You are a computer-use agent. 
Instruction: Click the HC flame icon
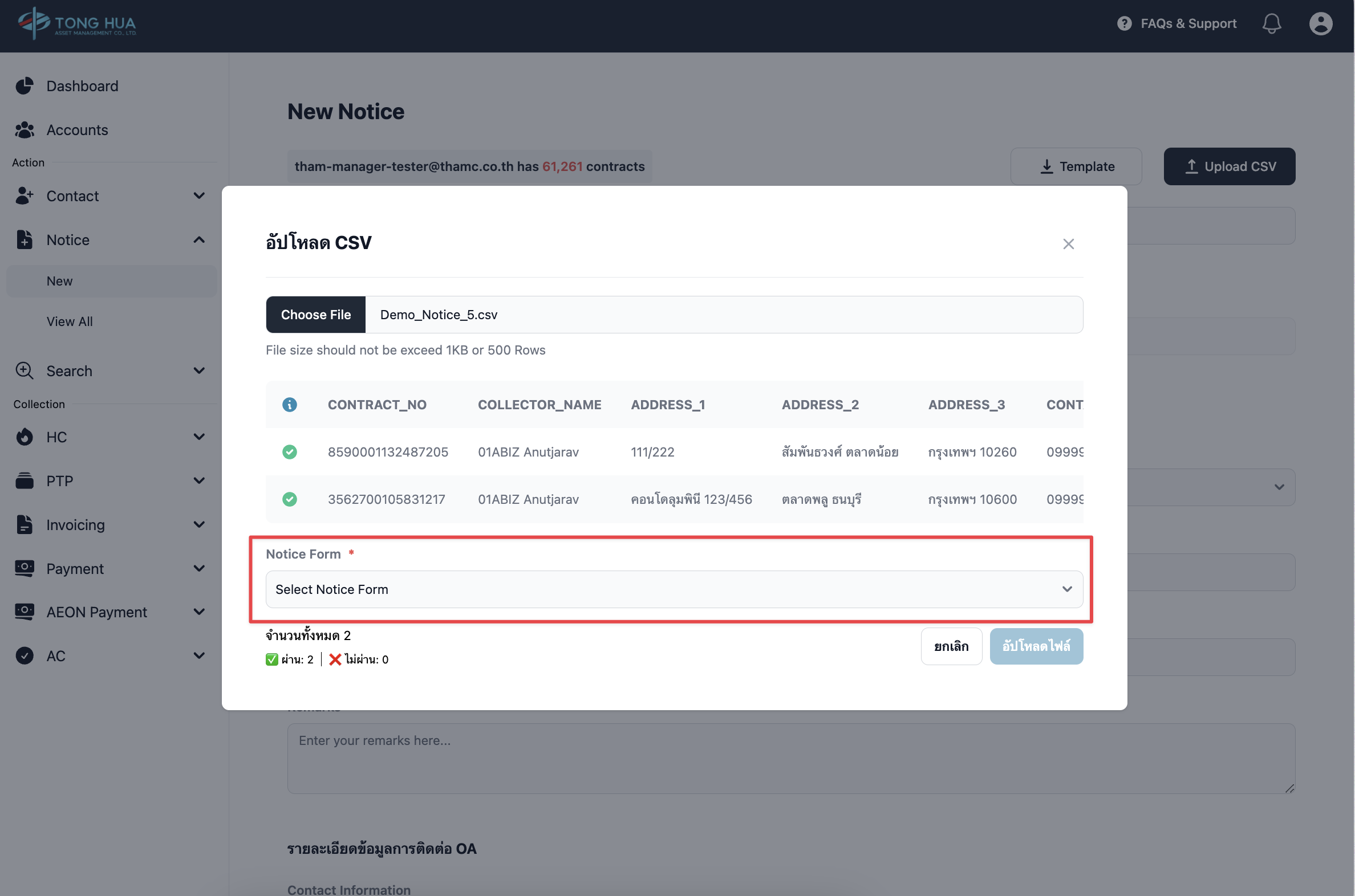pyautogui.click(x=25, y=437)
